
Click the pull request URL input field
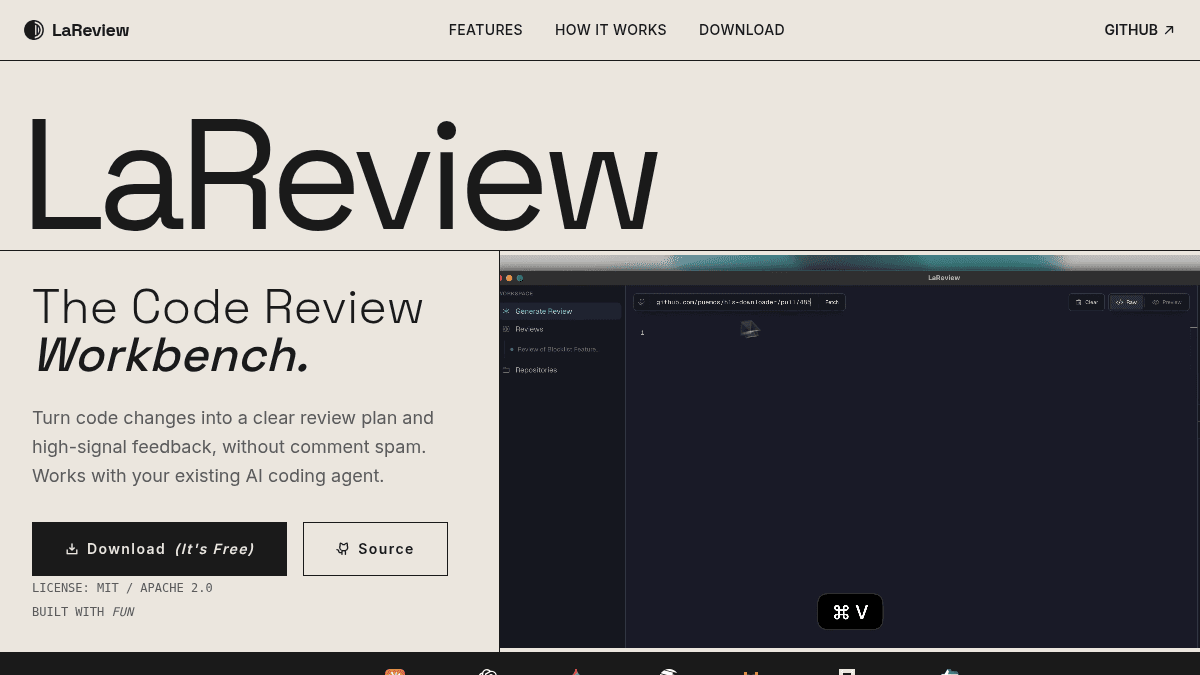click(x=732, y=302)
